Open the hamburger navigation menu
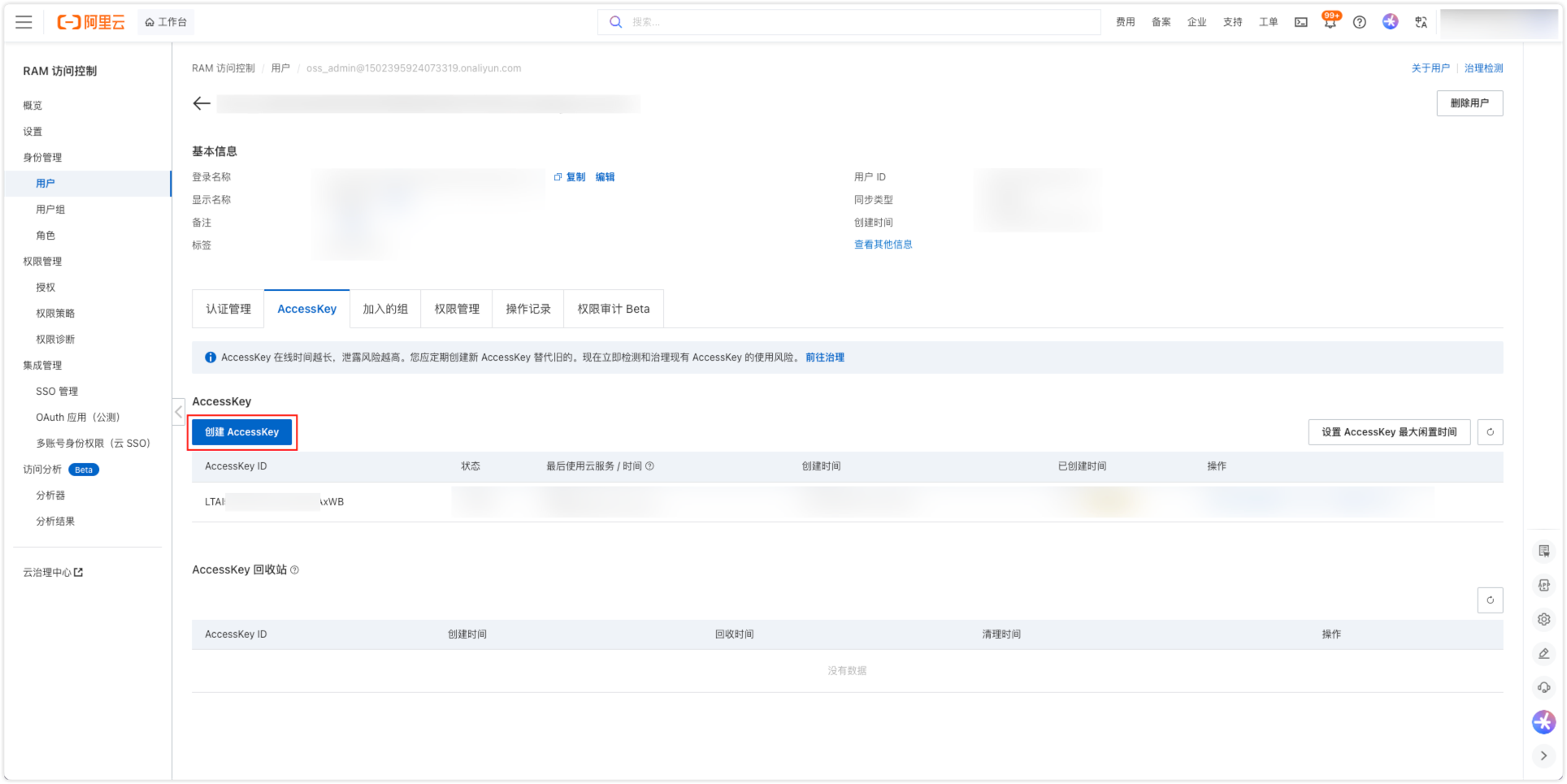The image size is (1567, 784). point(24,22)
